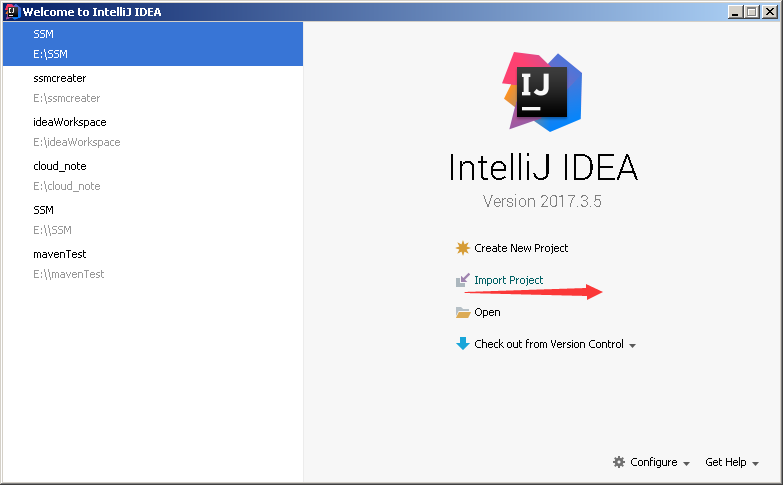The image size is (783, 485).
Task: Select the Import Project link
Action: [x=508, y=280]
